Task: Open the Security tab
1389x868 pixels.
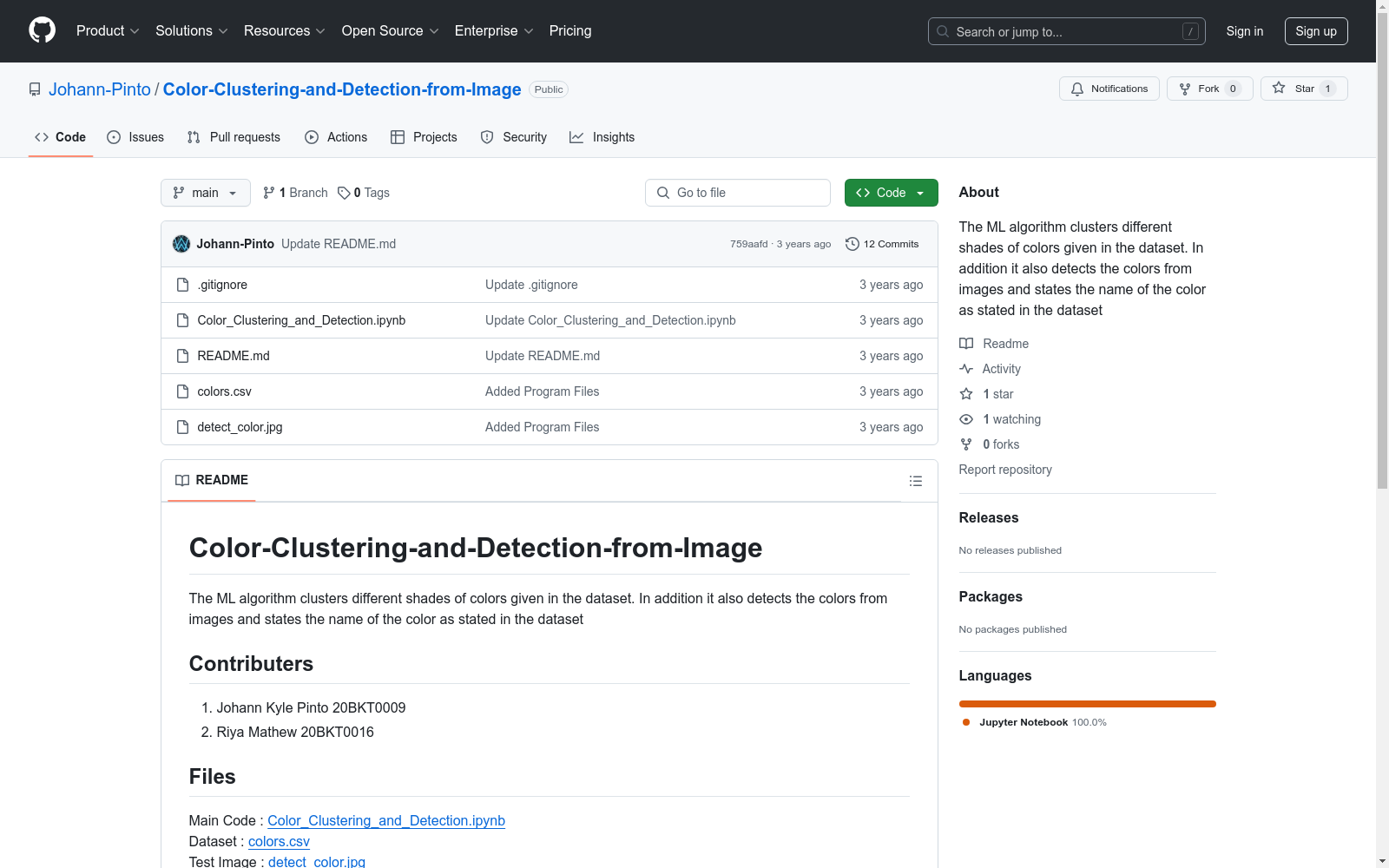Action: tap(514, 137)
